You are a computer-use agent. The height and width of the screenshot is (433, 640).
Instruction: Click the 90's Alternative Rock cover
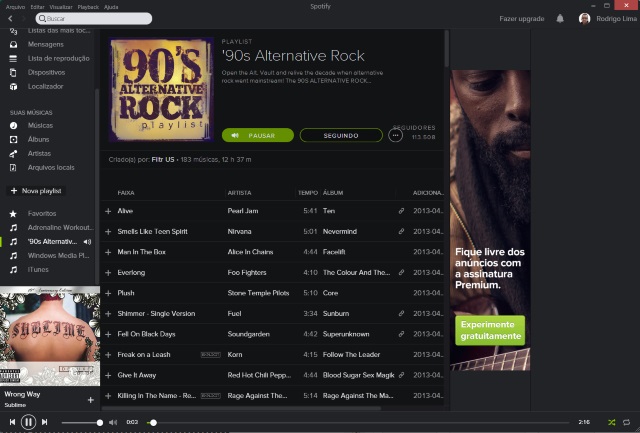click(x=162, y=90)
